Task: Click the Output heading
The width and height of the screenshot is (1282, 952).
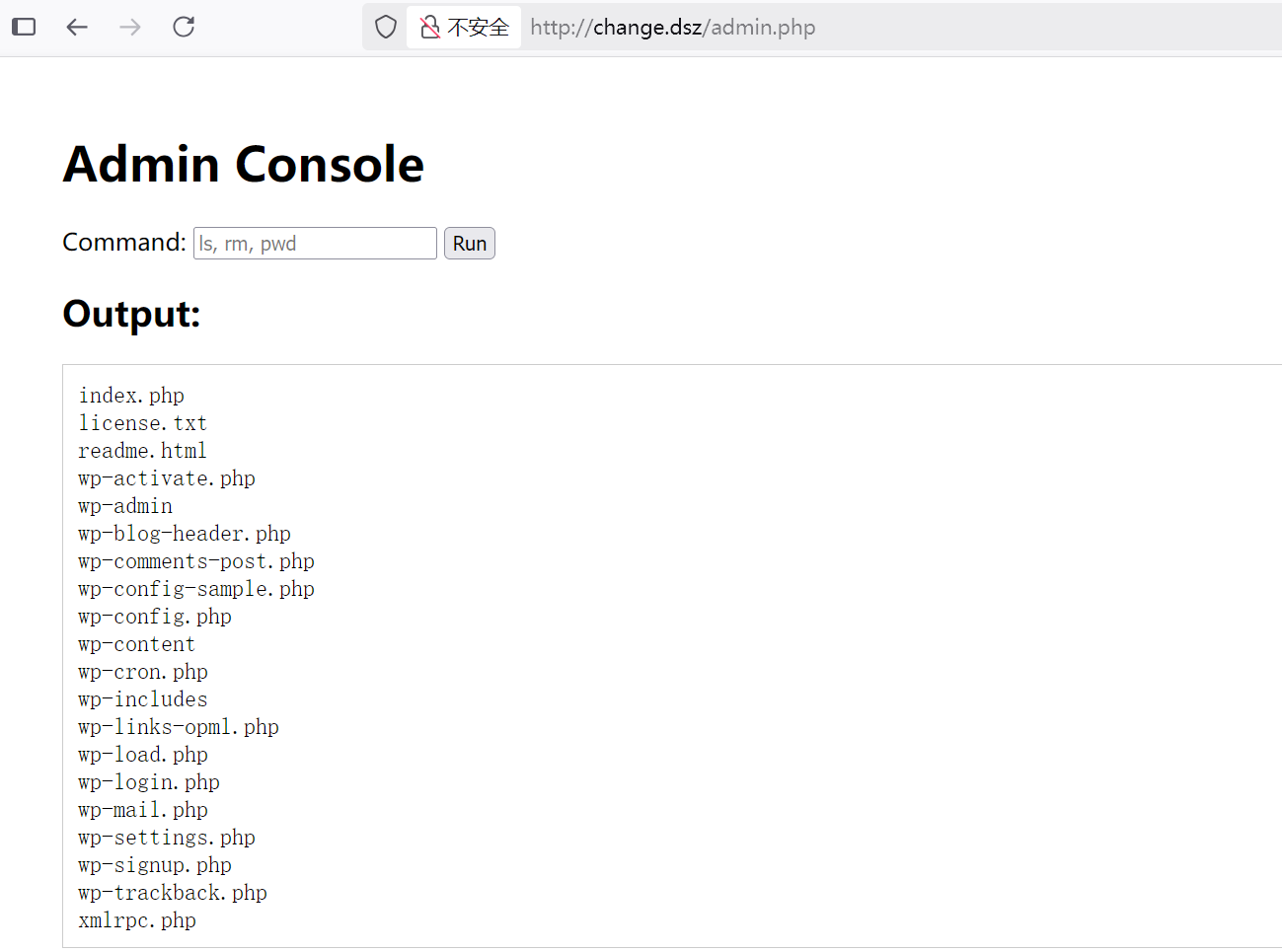Action: [131, 314]
